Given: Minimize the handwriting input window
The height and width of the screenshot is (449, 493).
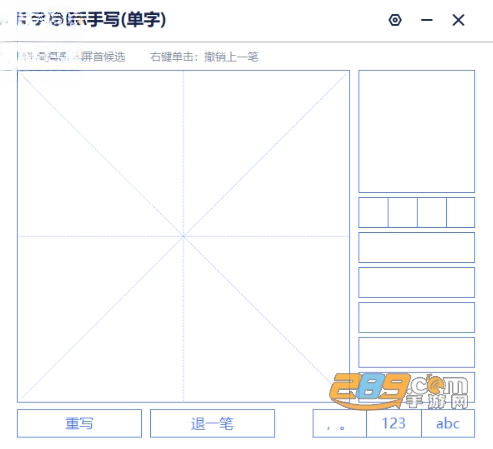Looking at the screenshot, I should pyautogui.click(x=427, y=20).
